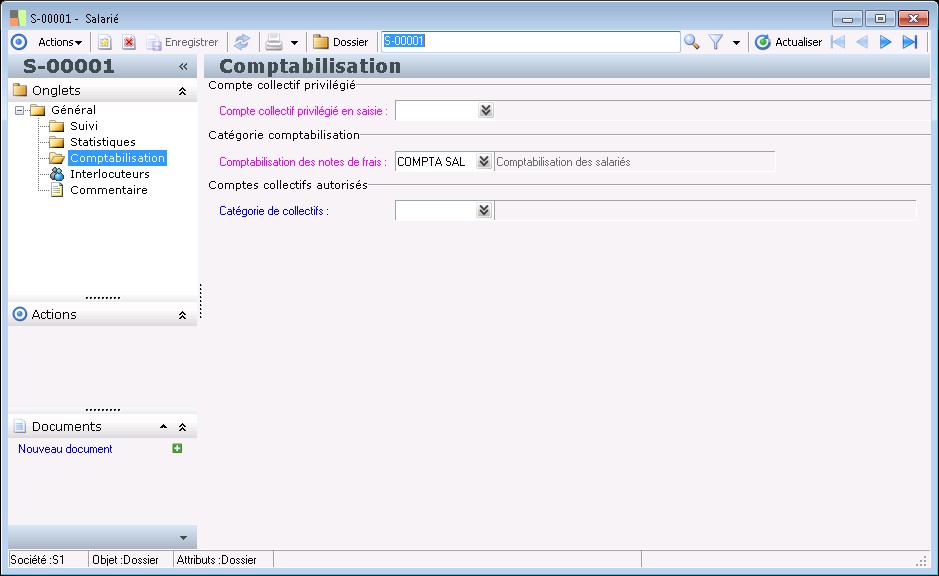939x576 pixels.
Task: Click the new record icon
Action: (105, 42)
